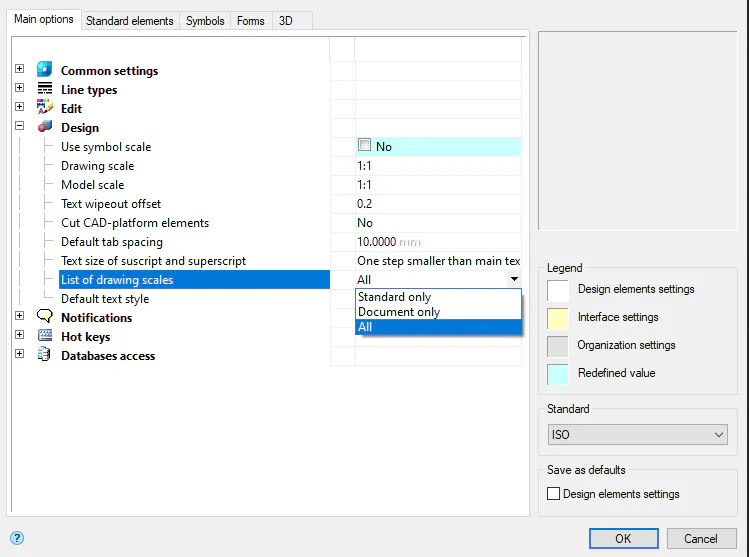Expand the Edit node
Screen dimensions: 749x557
pos(20,107)
